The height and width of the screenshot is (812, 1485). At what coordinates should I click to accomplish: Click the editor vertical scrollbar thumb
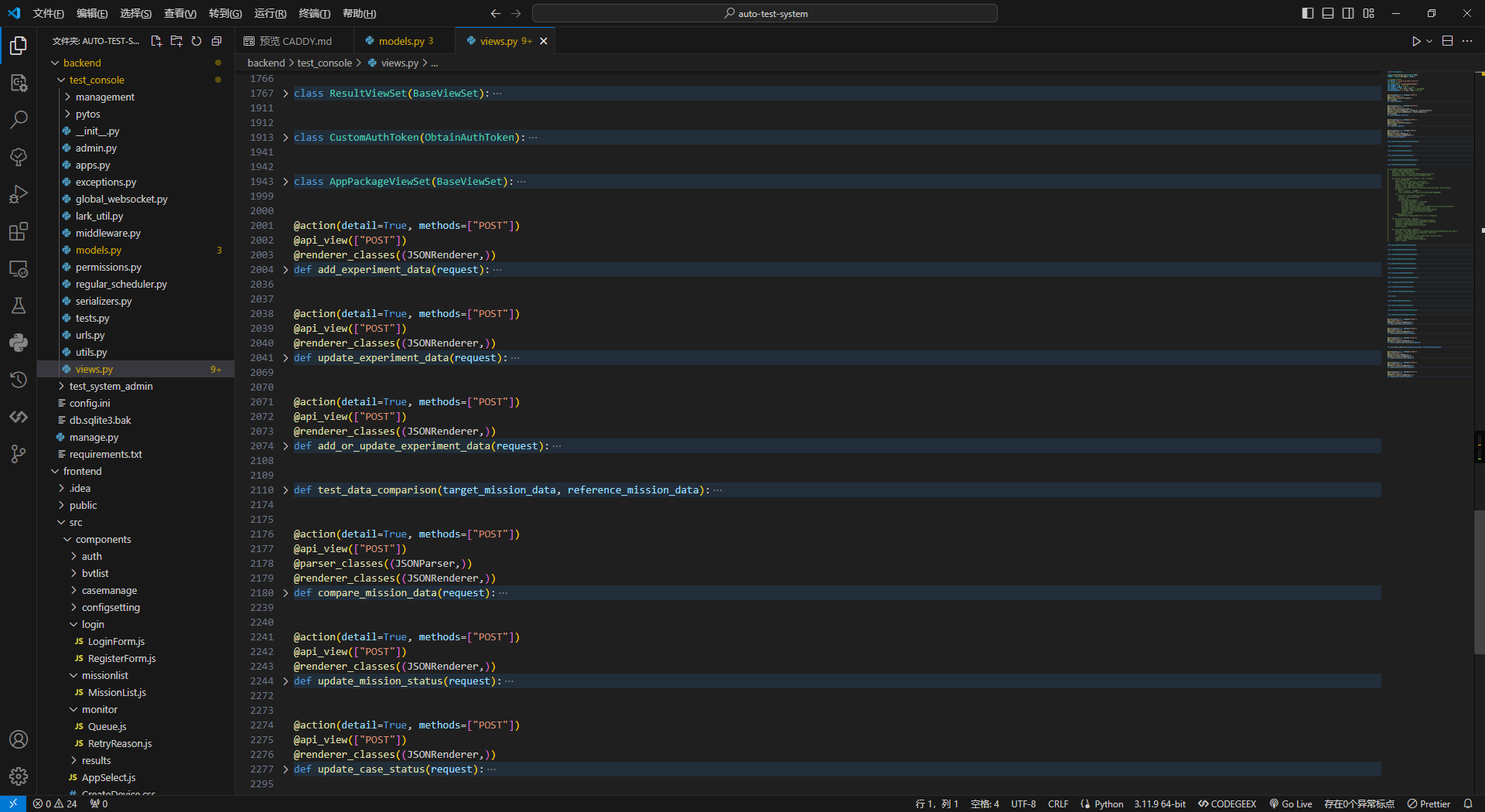coord(1479,582)
